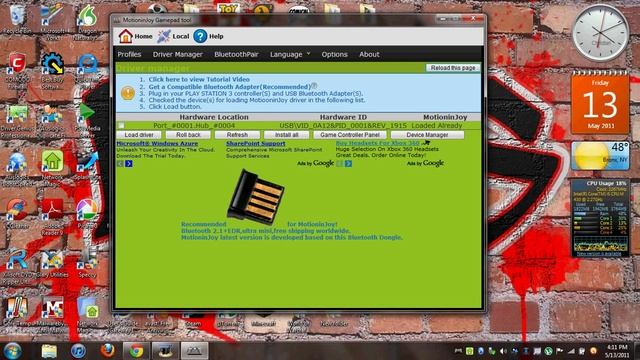This screenshot has height=360, width=640.
Task: Click the first ad block's next arrow
Action: point(129,164)
